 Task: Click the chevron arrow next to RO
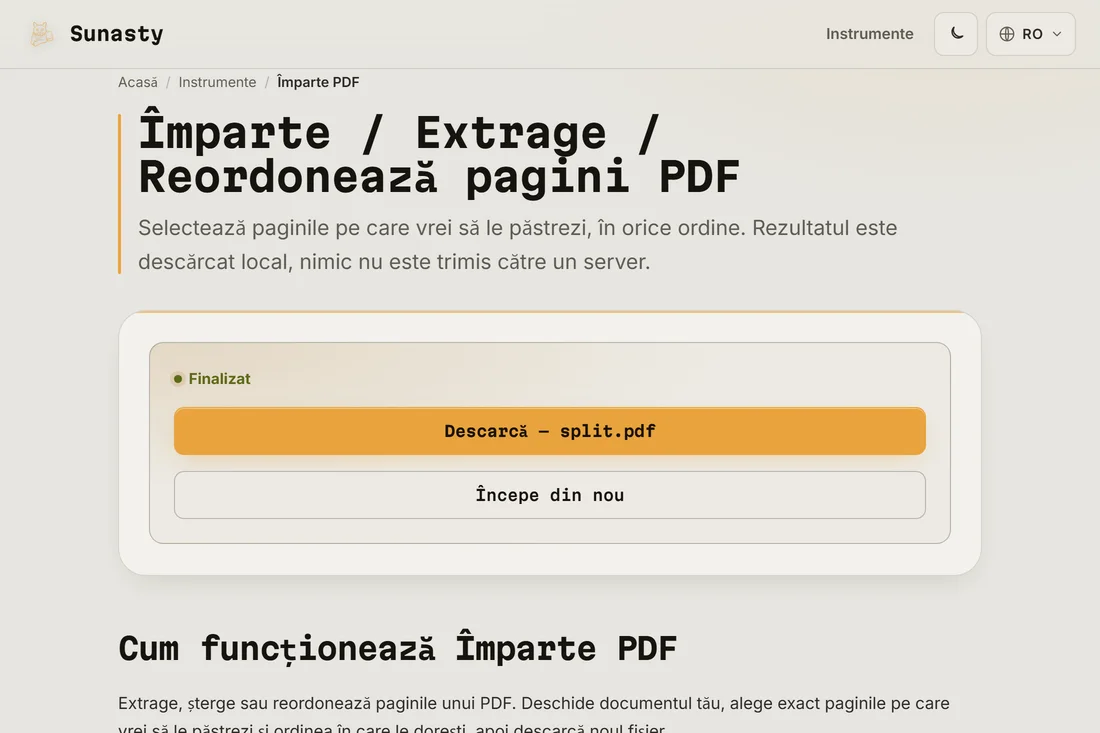[x=1057, y=34]
